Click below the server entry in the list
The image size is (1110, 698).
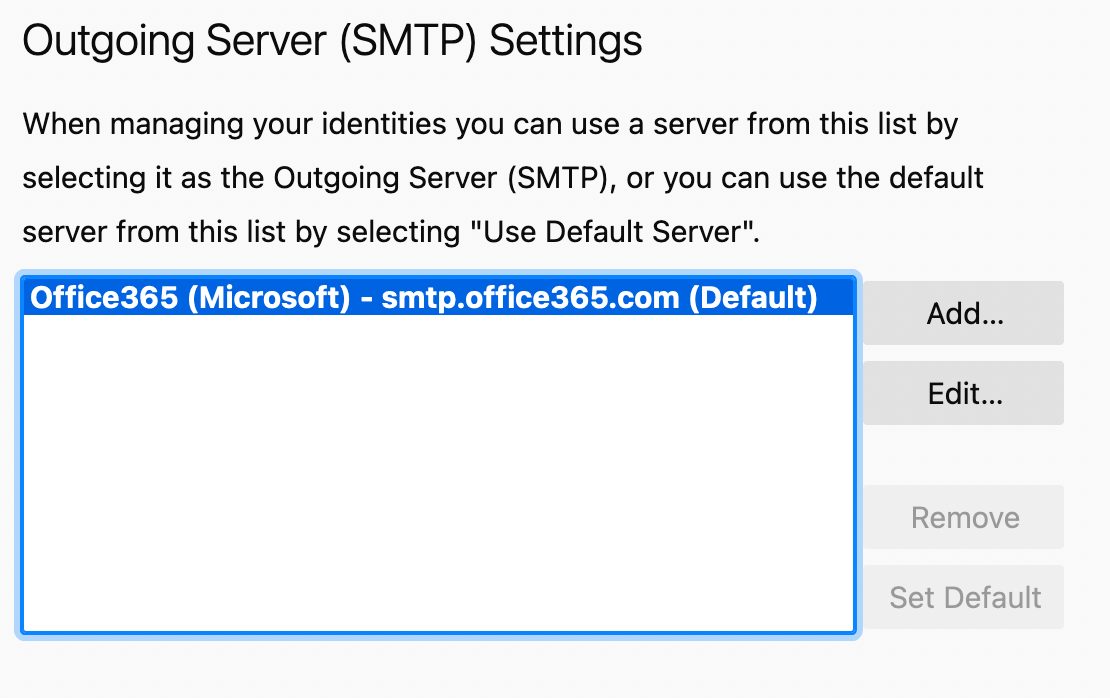click(435, 400)
